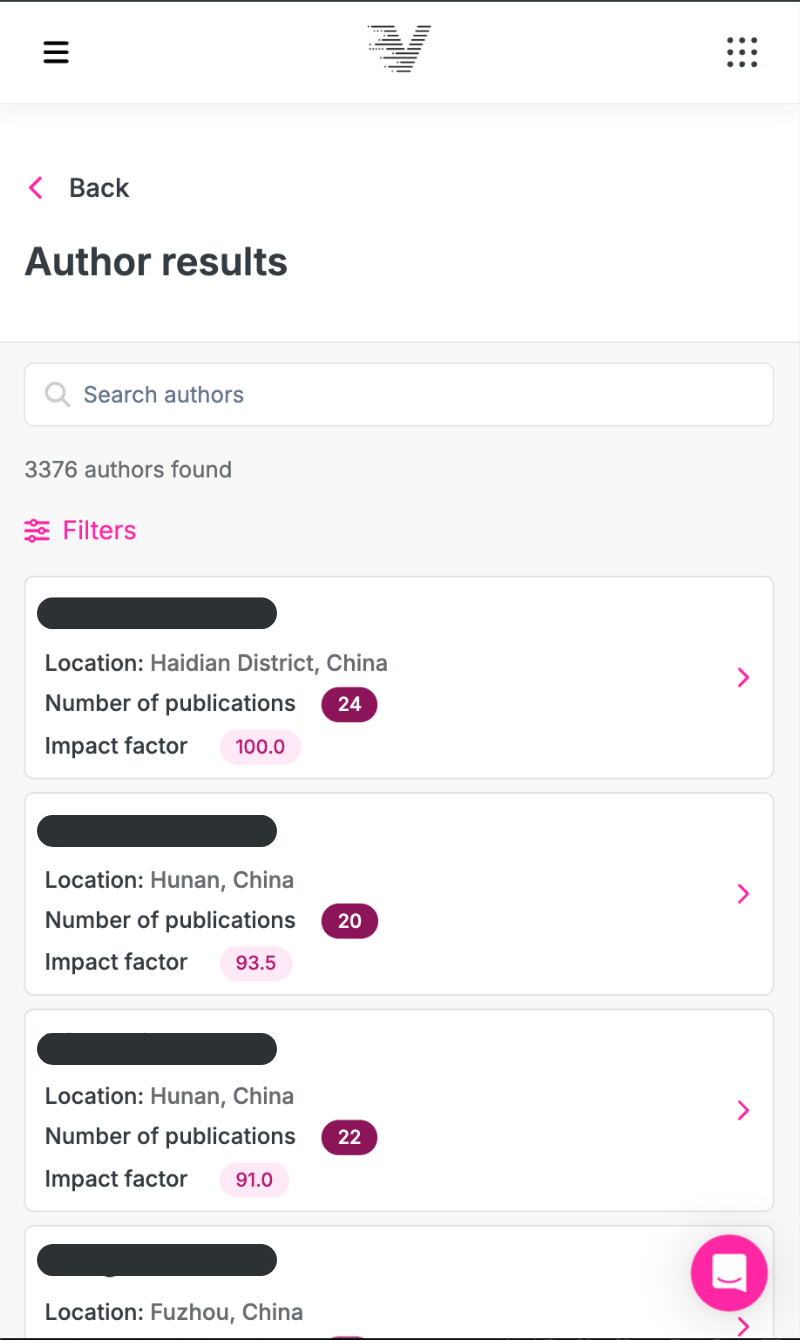Open the hamburger navigation menu

[56, 52]
